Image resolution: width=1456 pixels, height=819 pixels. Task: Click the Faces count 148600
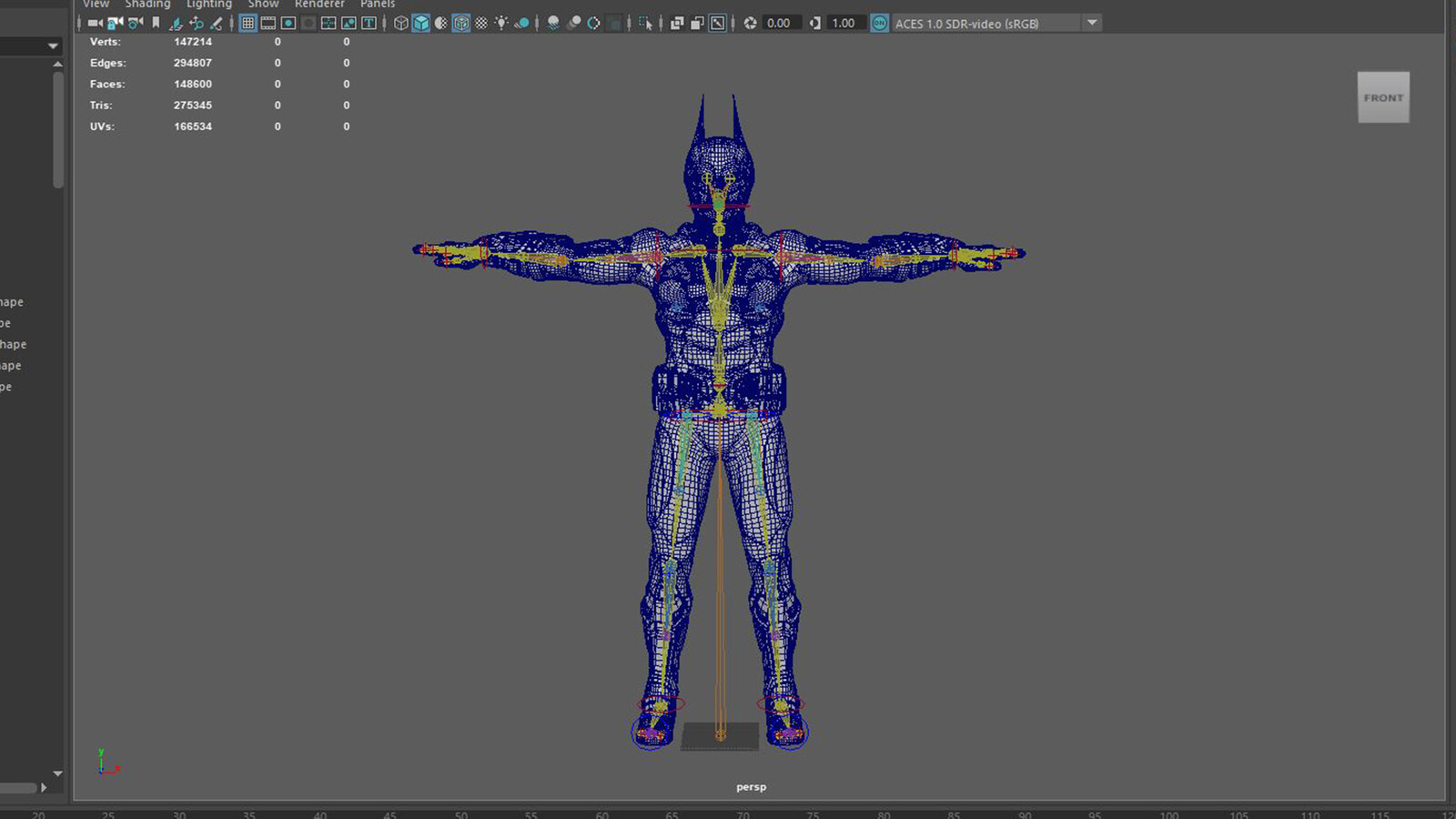tap(193, 84)
